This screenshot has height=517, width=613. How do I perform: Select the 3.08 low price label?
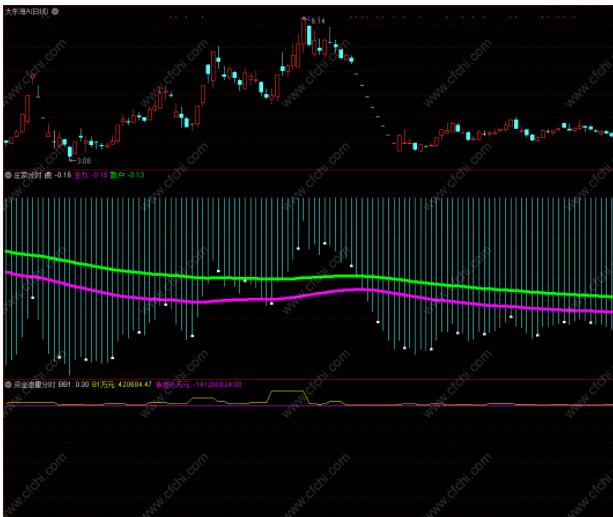[84, 161]
